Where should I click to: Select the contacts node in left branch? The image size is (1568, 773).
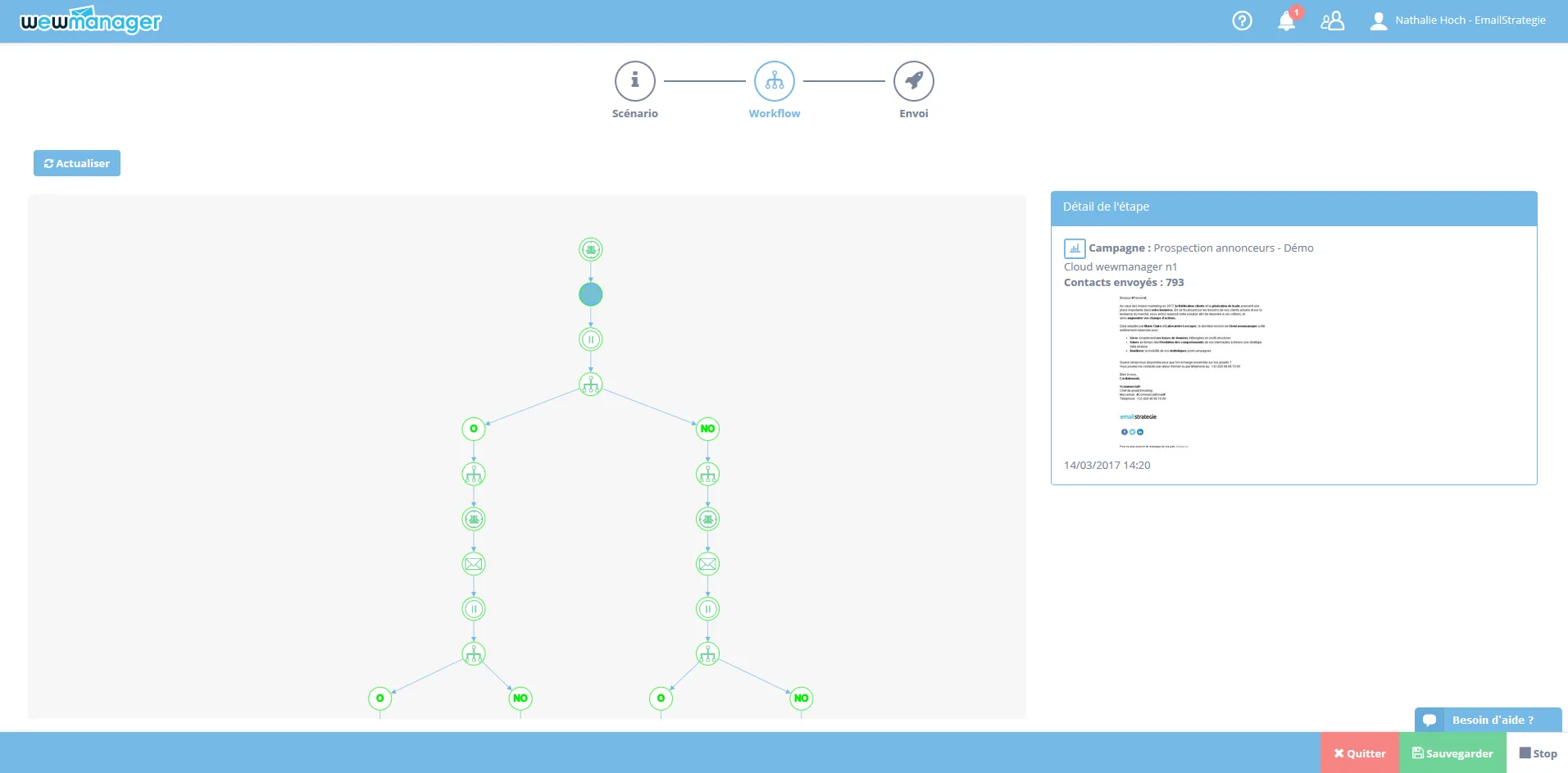pyautogui.click(x=474, y=519)
